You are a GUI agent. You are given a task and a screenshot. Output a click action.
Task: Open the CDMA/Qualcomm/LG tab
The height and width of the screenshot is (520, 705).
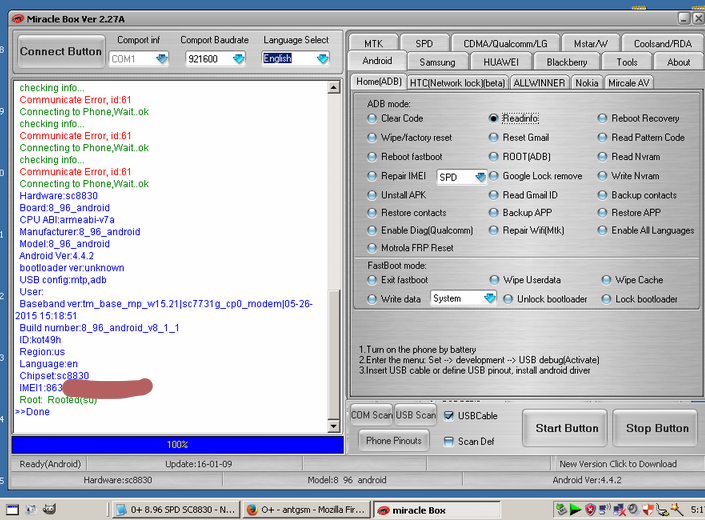[505, 43]
